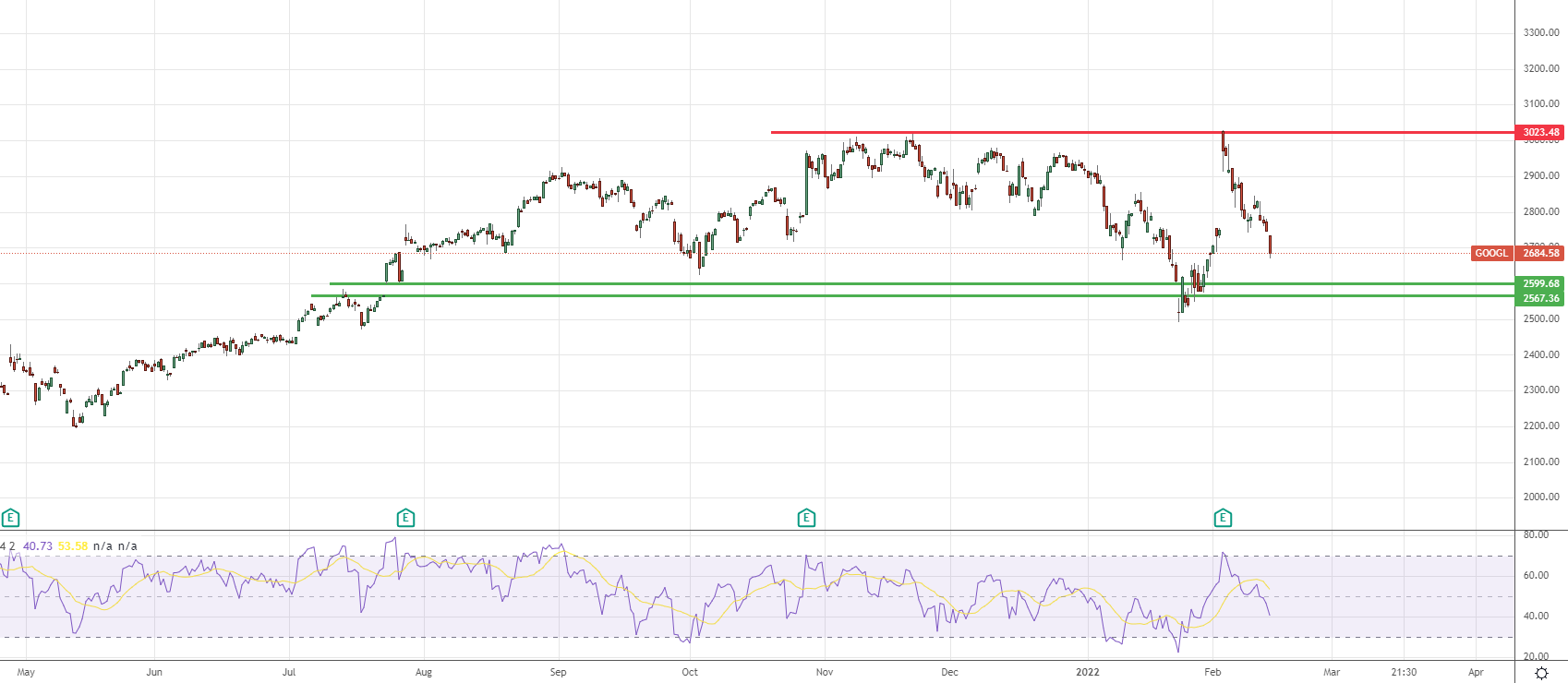Select the red horizontal resistance line
This screenshot has width=1568, height=683.
tap(1016, 132)
